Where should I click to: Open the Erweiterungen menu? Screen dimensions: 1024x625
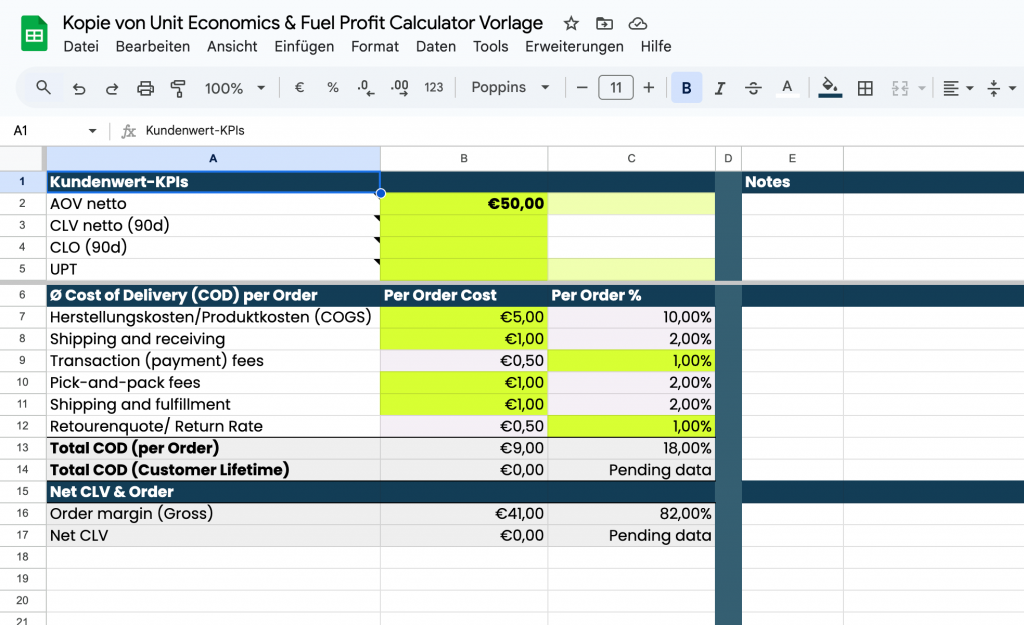(x=574, y=46)
